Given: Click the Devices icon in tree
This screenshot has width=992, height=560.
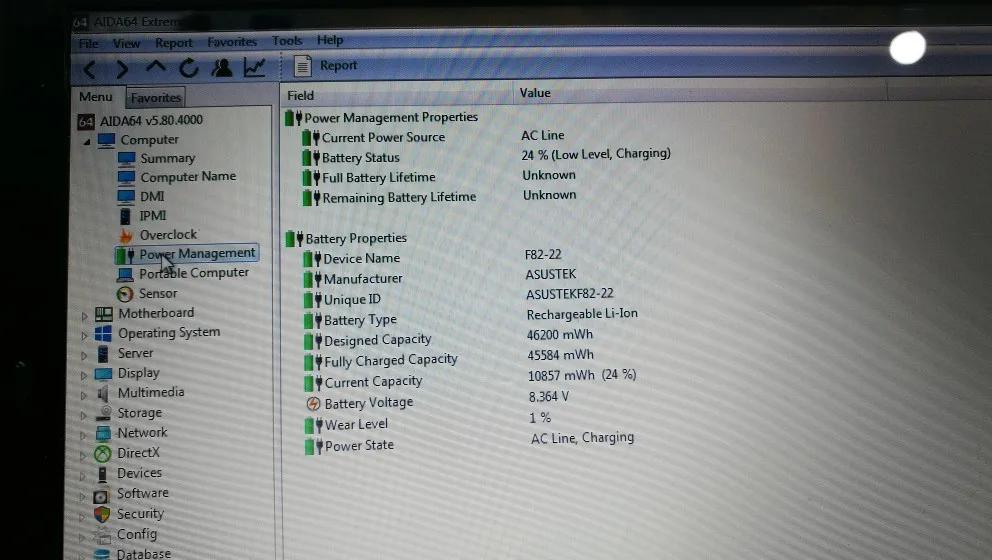Looking at the screenshot, I should pos(102,473).
